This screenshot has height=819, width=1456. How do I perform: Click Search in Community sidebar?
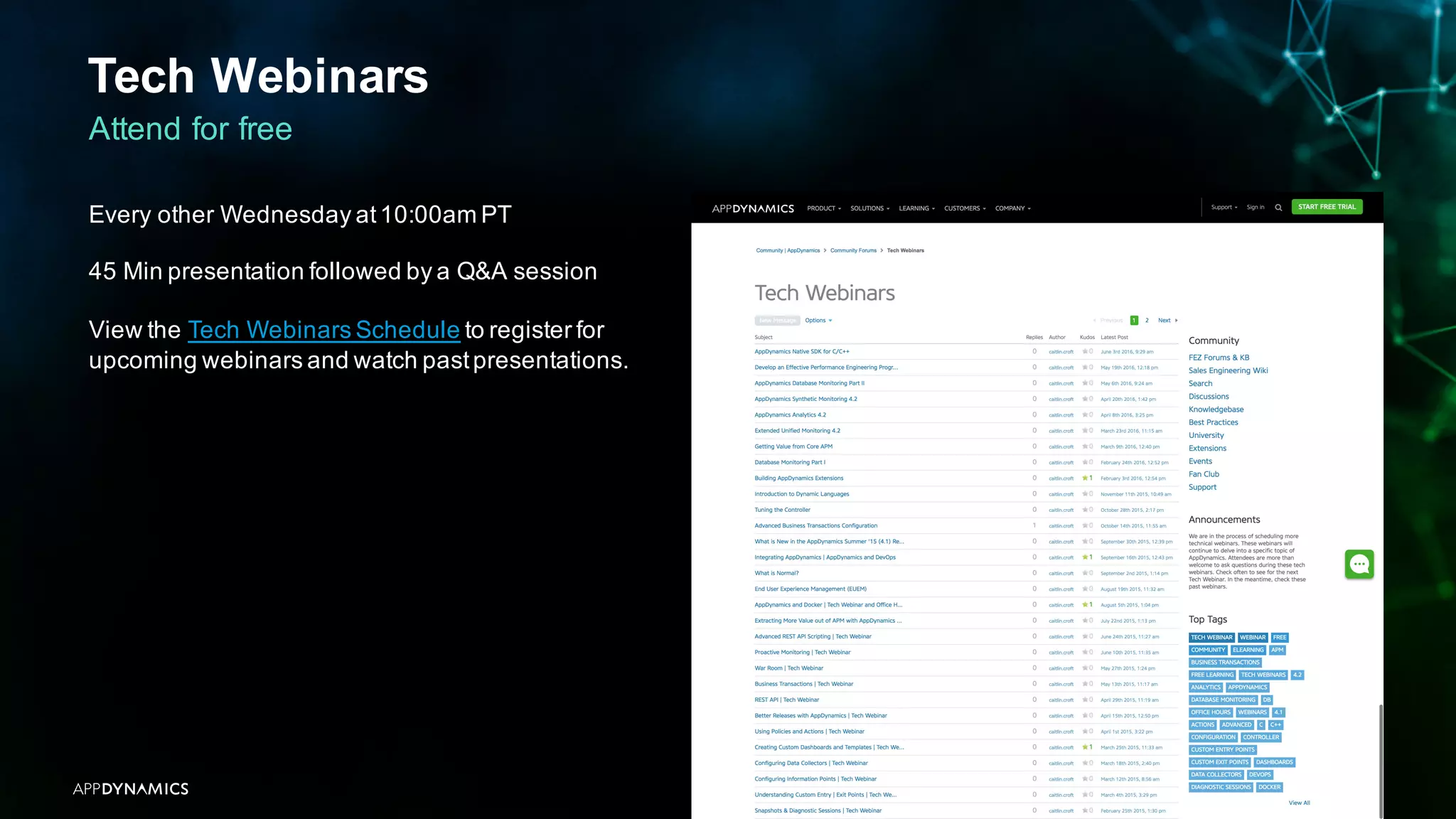point(1200,383)
